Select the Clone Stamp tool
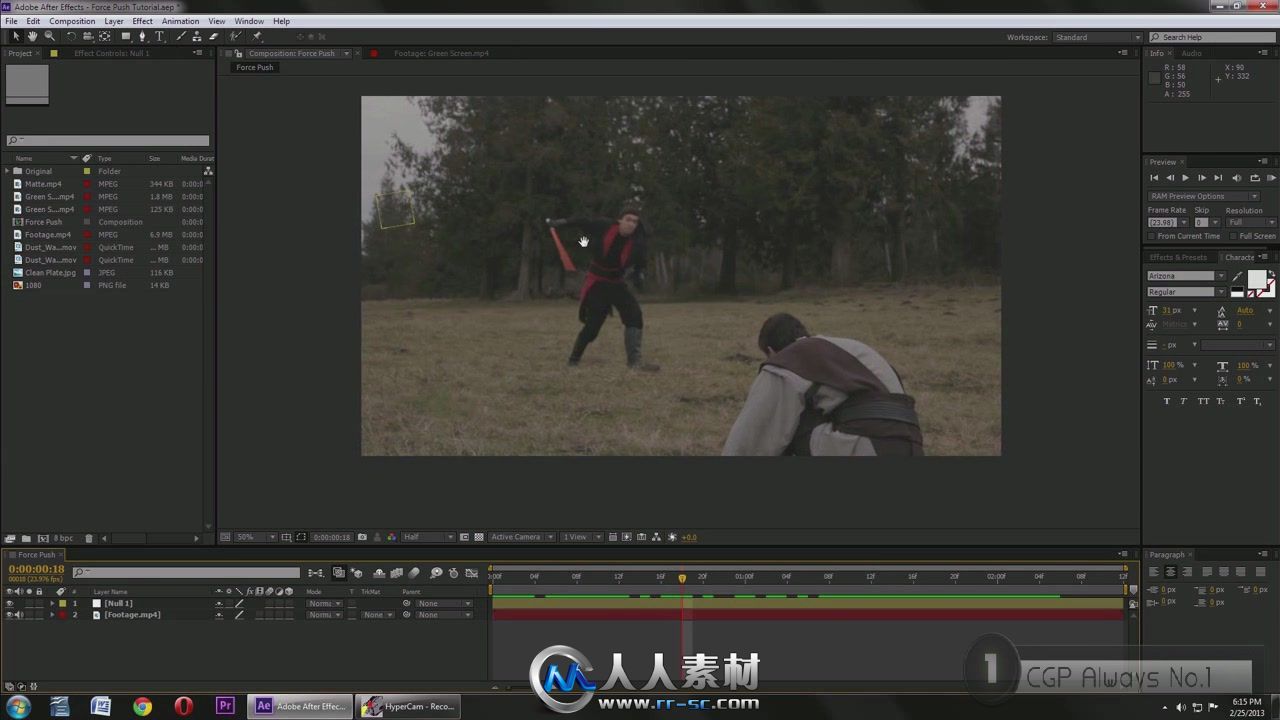Image resolution: width=1280 pixels, height=720 pixels. (197, 36)
